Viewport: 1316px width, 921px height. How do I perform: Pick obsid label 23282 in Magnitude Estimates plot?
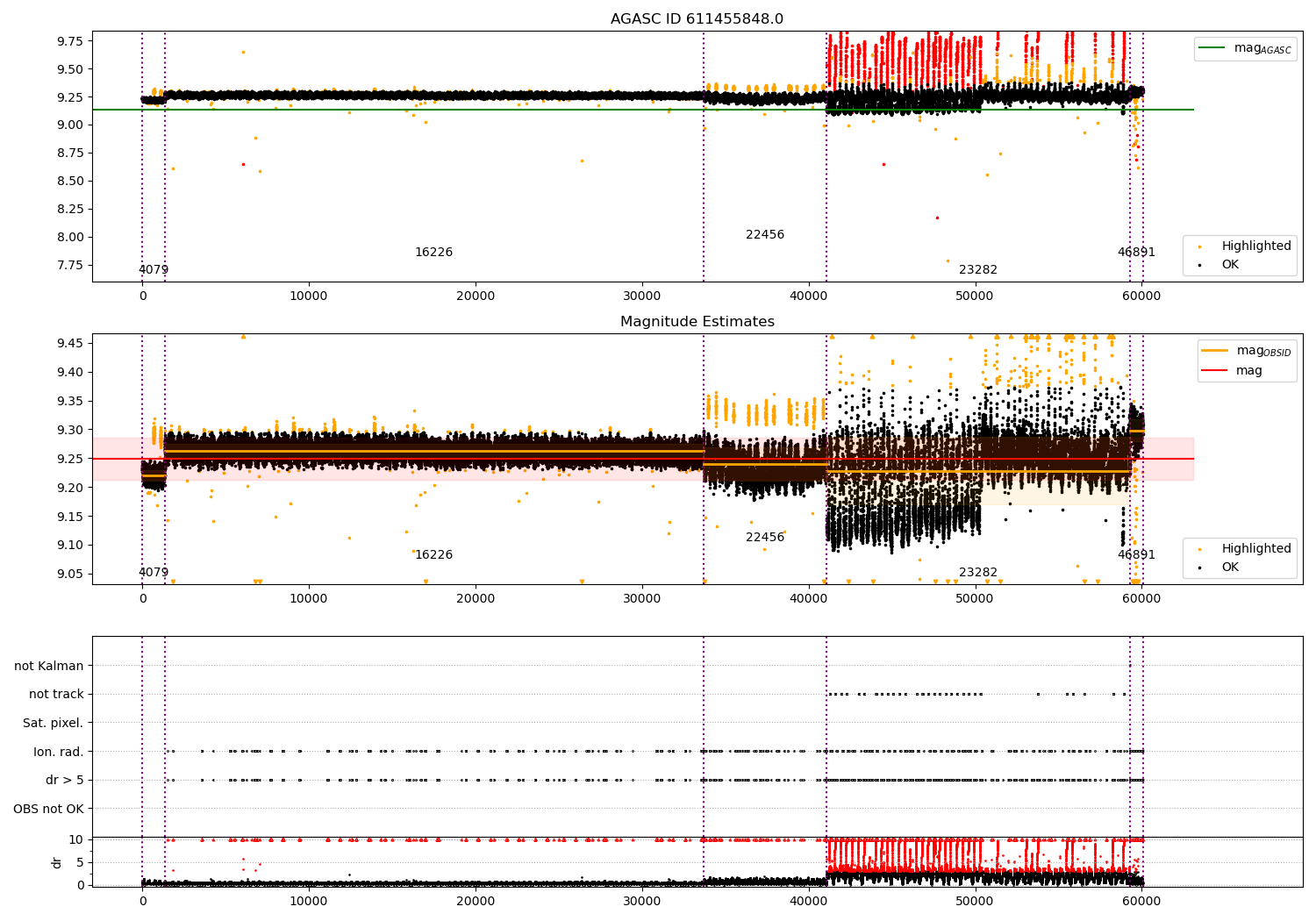(x=978, y=573)
